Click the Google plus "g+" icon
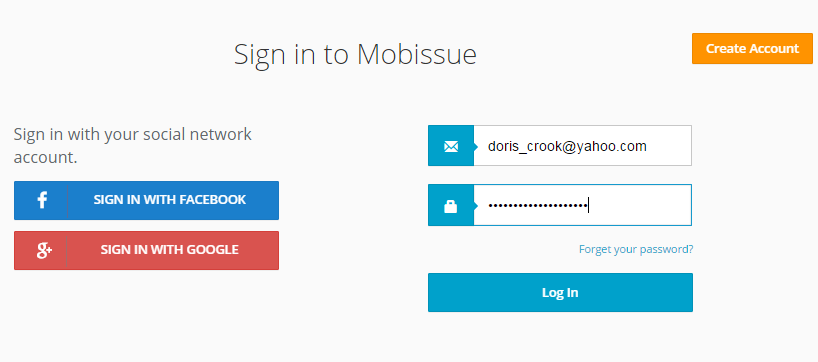The height and width of the screenshot is (362, 818). tap(44, 251)
